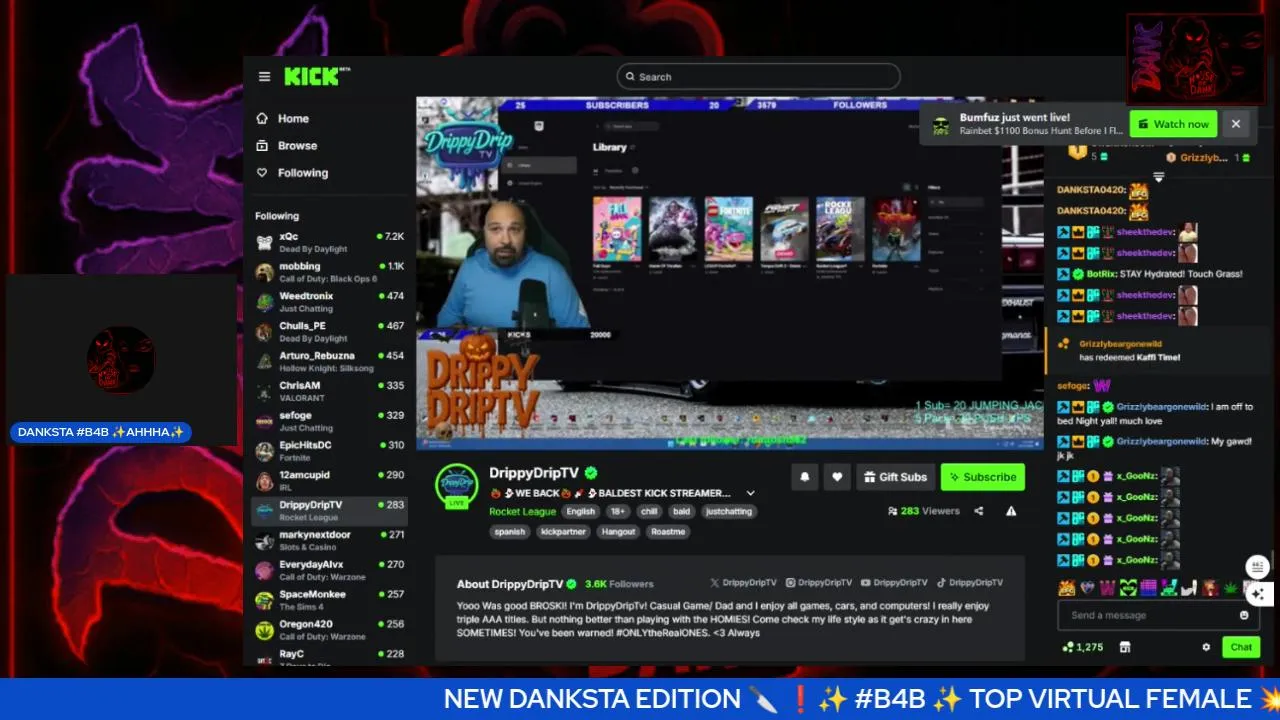Open EverydayAlvx channel in Following list
The image size is (1280, 720).
tap(329, 570)
